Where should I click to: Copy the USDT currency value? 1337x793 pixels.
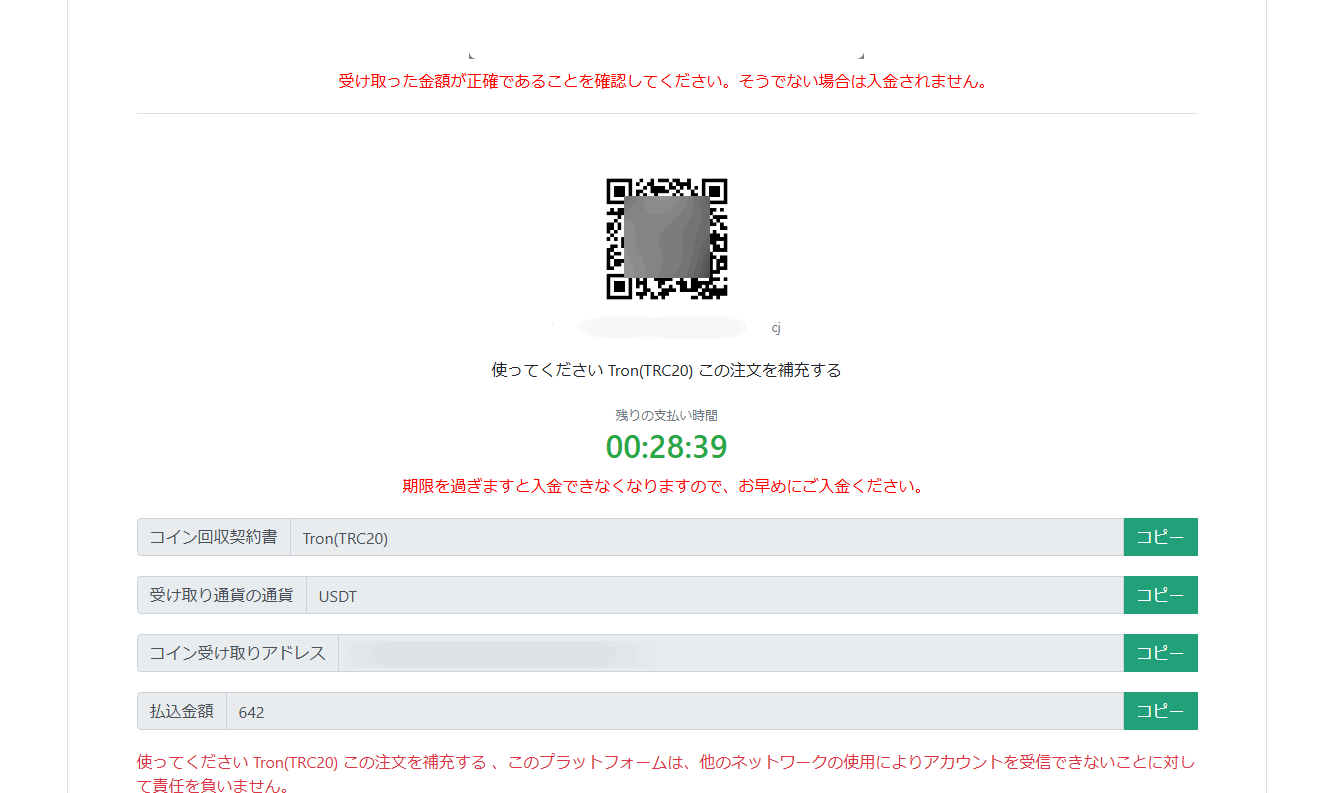(x=1160, y=595)
